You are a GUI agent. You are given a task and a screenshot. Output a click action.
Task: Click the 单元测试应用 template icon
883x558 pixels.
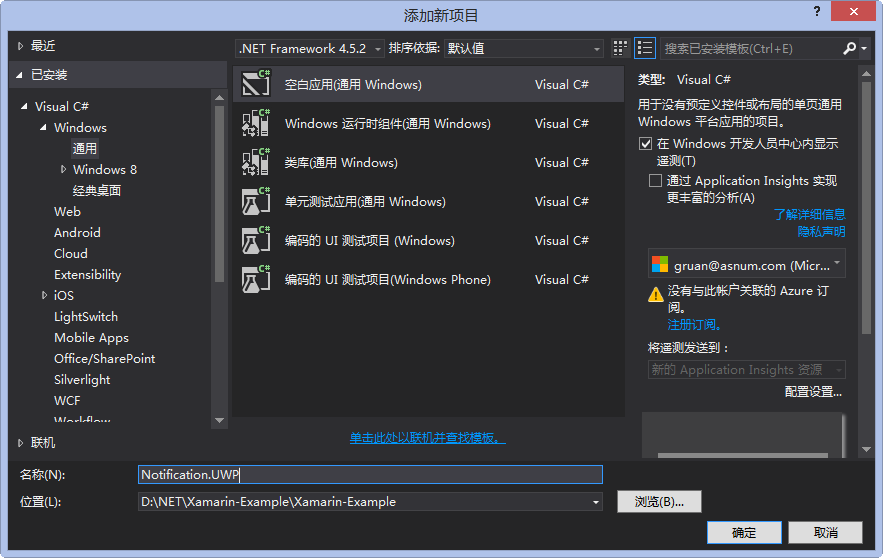tap(256, 202)
